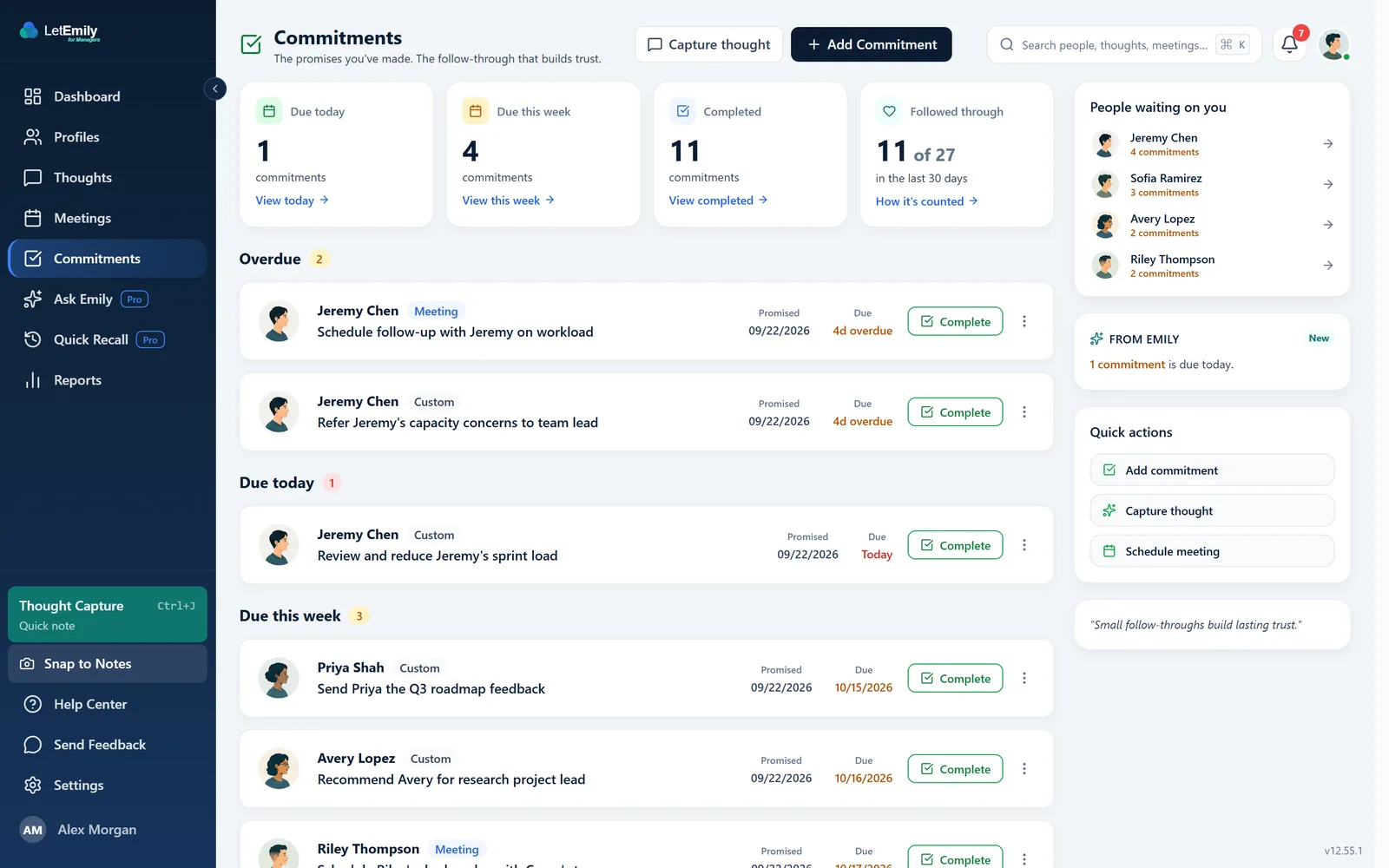Viewport: 1389px width, 868px height.
Task: Open Thought Capture quick note panel
Action: [x=108, y=615]
